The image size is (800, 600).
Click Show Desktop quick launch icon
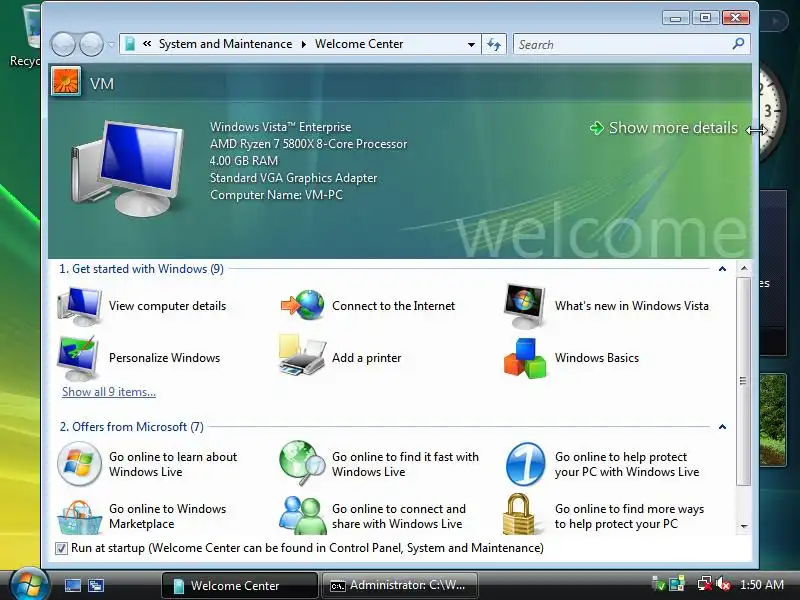(72, 585)
